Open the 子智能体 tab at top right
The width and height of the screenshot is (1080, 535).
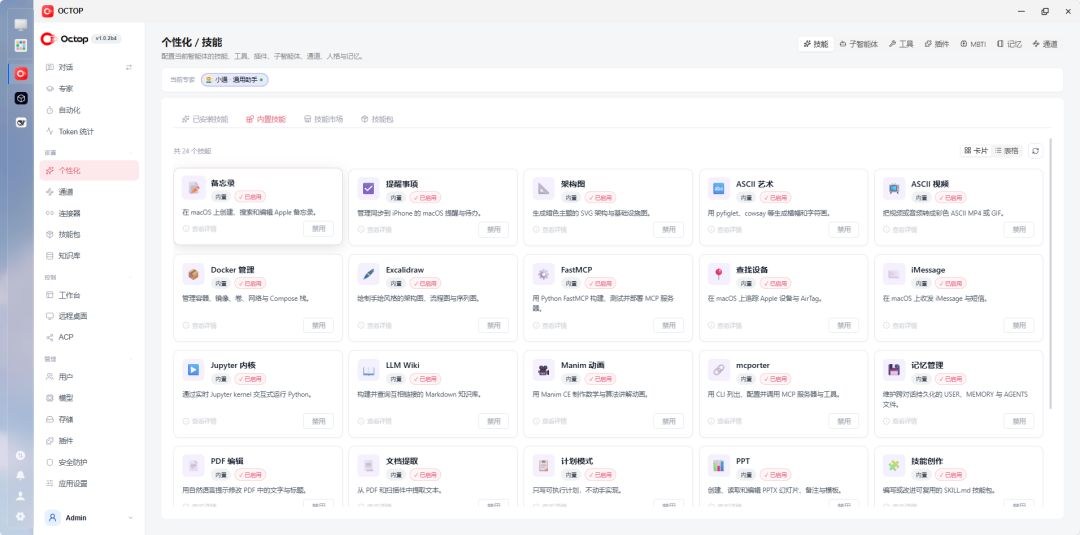859,43
